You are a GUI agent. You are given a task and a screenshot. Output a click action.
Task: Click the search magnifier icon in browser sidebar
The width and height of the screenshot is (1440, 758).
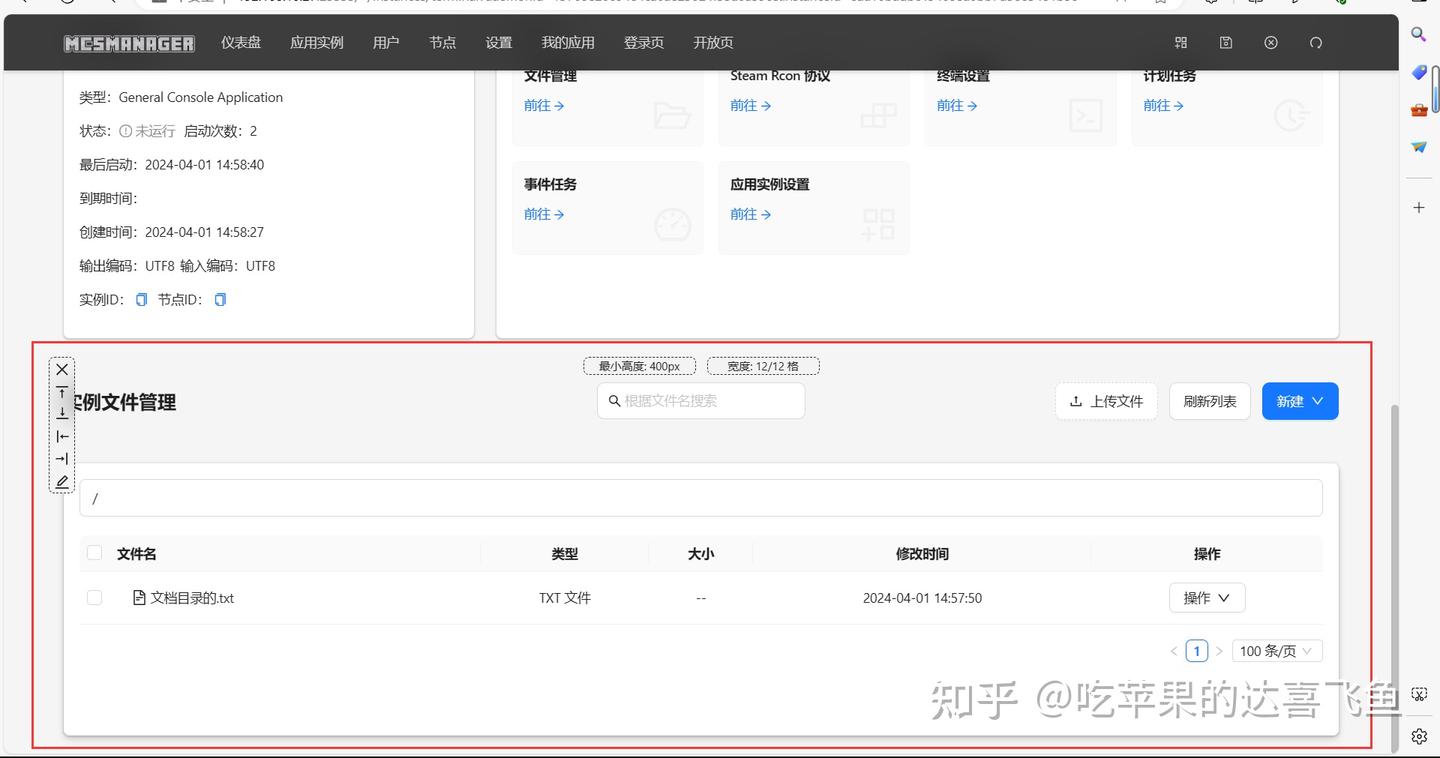pyautogui.click(x=1418, y=35)
